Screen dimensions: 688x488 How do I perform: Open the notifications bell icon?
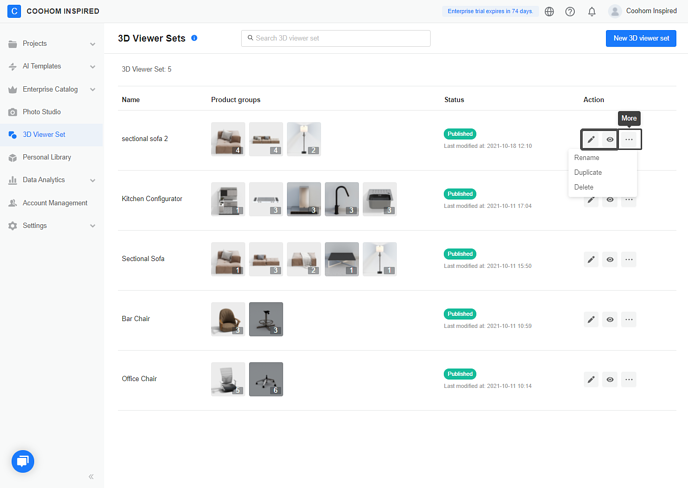coord(592,12)
